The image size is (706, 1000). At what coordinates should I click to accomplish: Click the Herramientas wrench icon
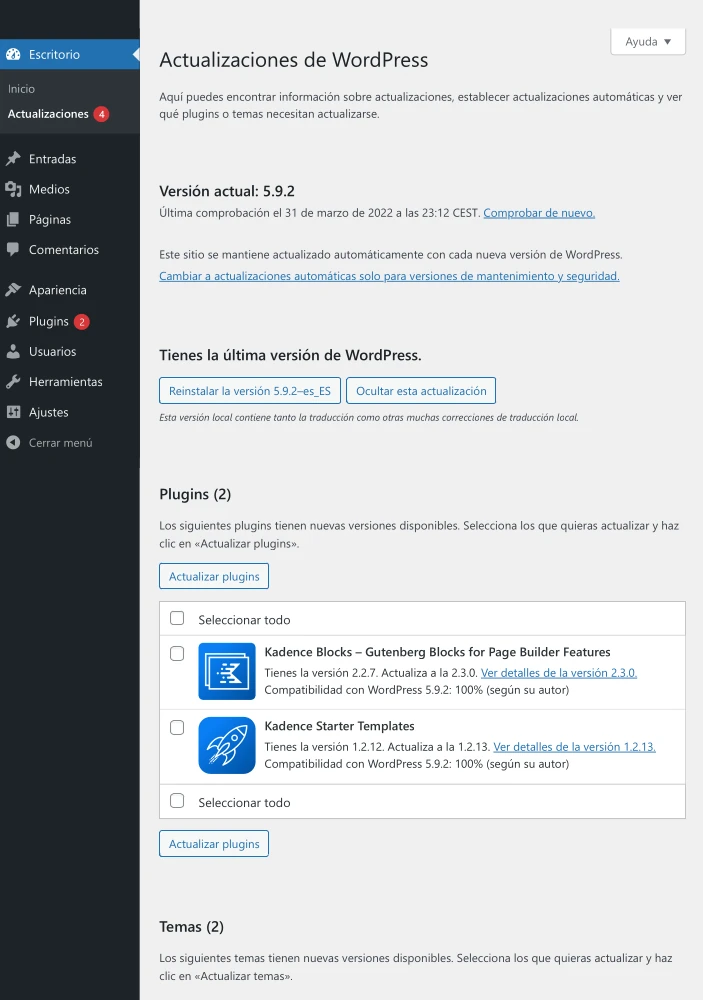click(13, 382)
